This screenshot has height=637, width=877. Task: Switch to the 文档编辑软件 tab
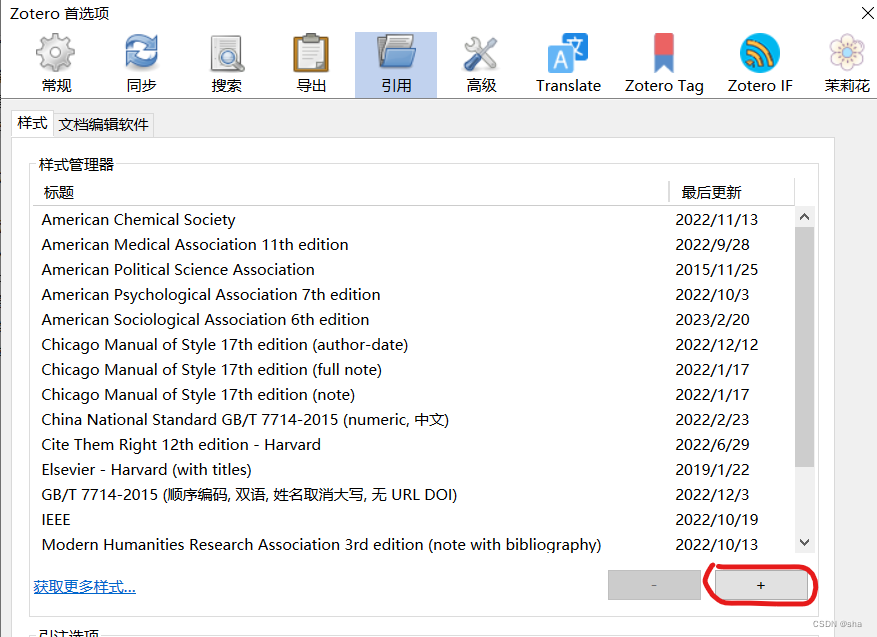(103, 124)
